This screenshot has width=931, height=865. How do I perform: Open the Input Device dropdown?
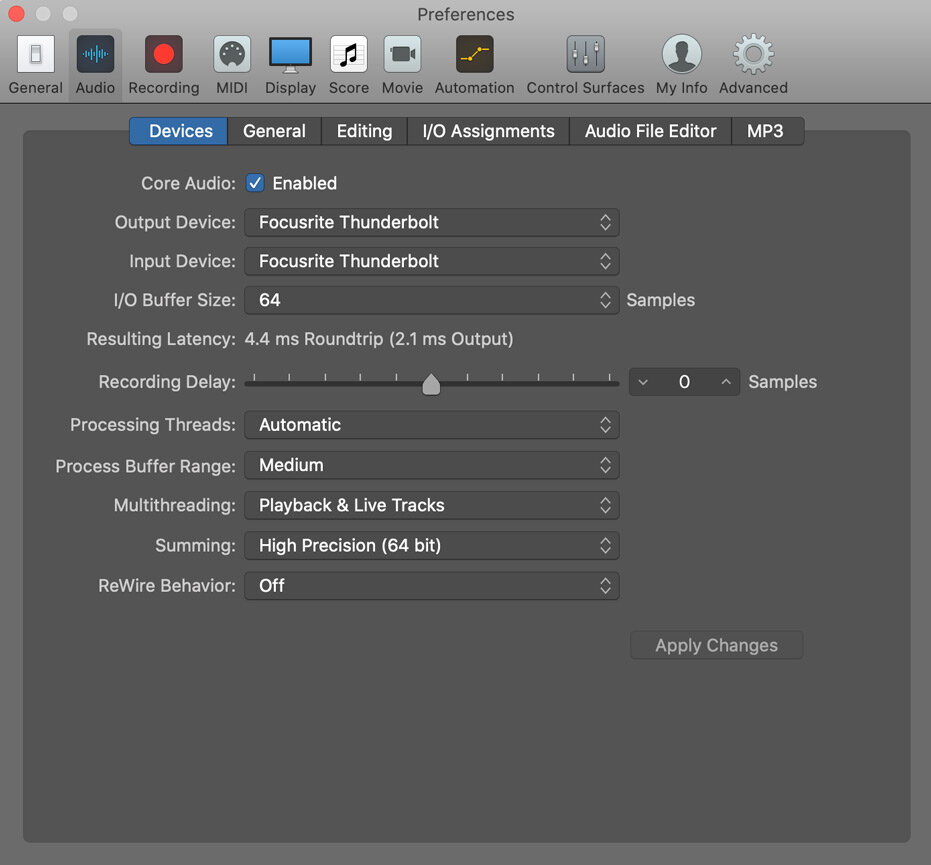(432, 261)
